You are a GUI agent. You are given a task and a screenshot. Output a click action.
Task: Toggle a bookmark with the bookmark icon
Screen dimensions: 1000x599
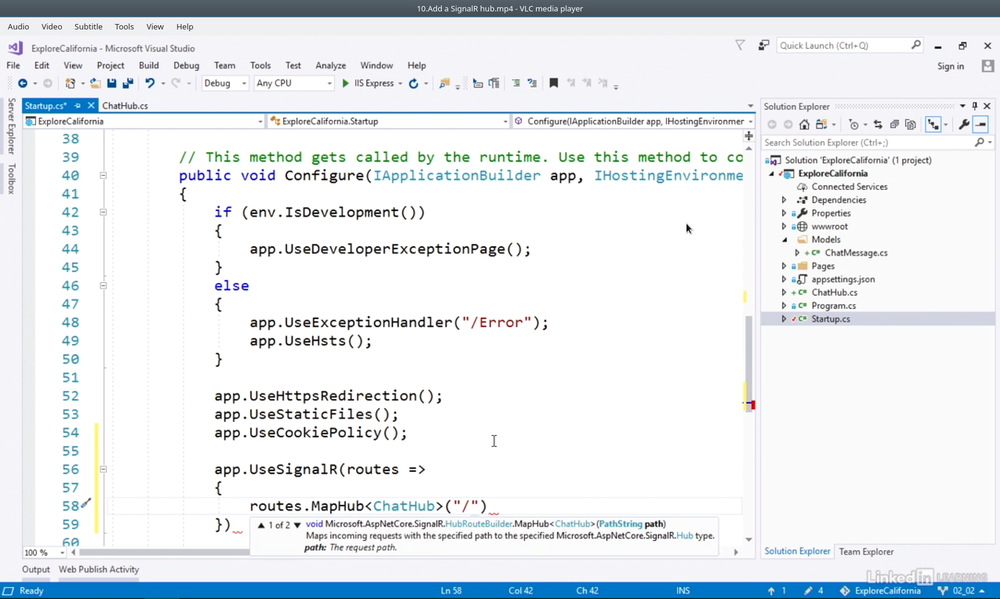(x=554, y=84)
